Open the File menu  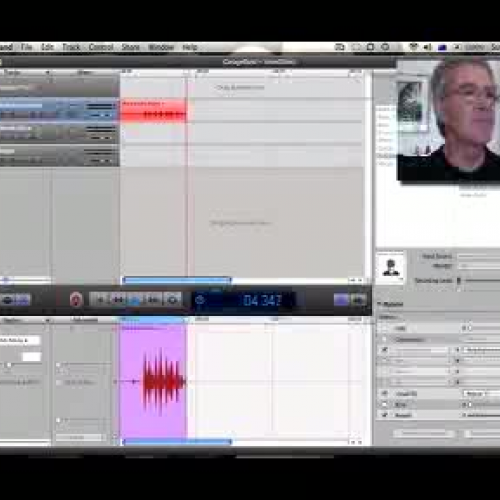(x=26, y=47)
